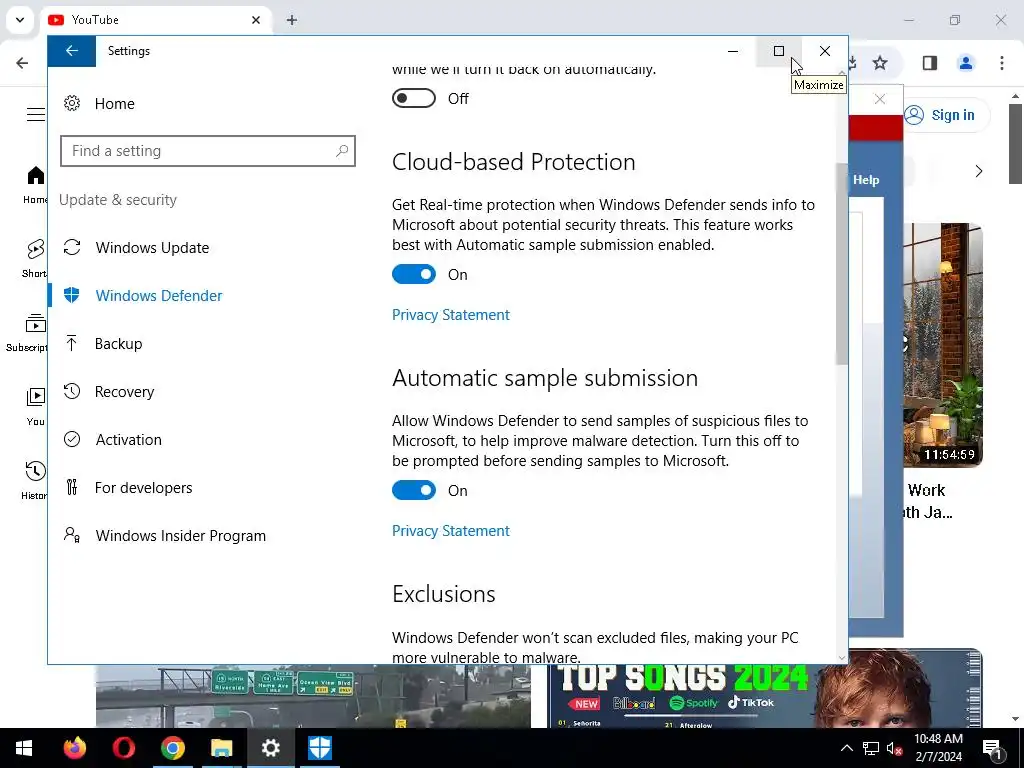Screen dimensions: 1024x768
Task: Open Windows Insider Program page
Action: (181, 536)
